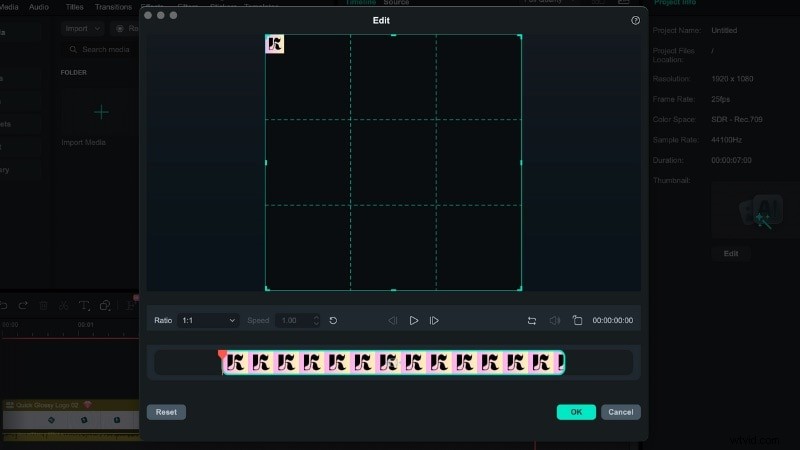
Task: Step back to the previous frame
Action: click(x=393, y=320)
